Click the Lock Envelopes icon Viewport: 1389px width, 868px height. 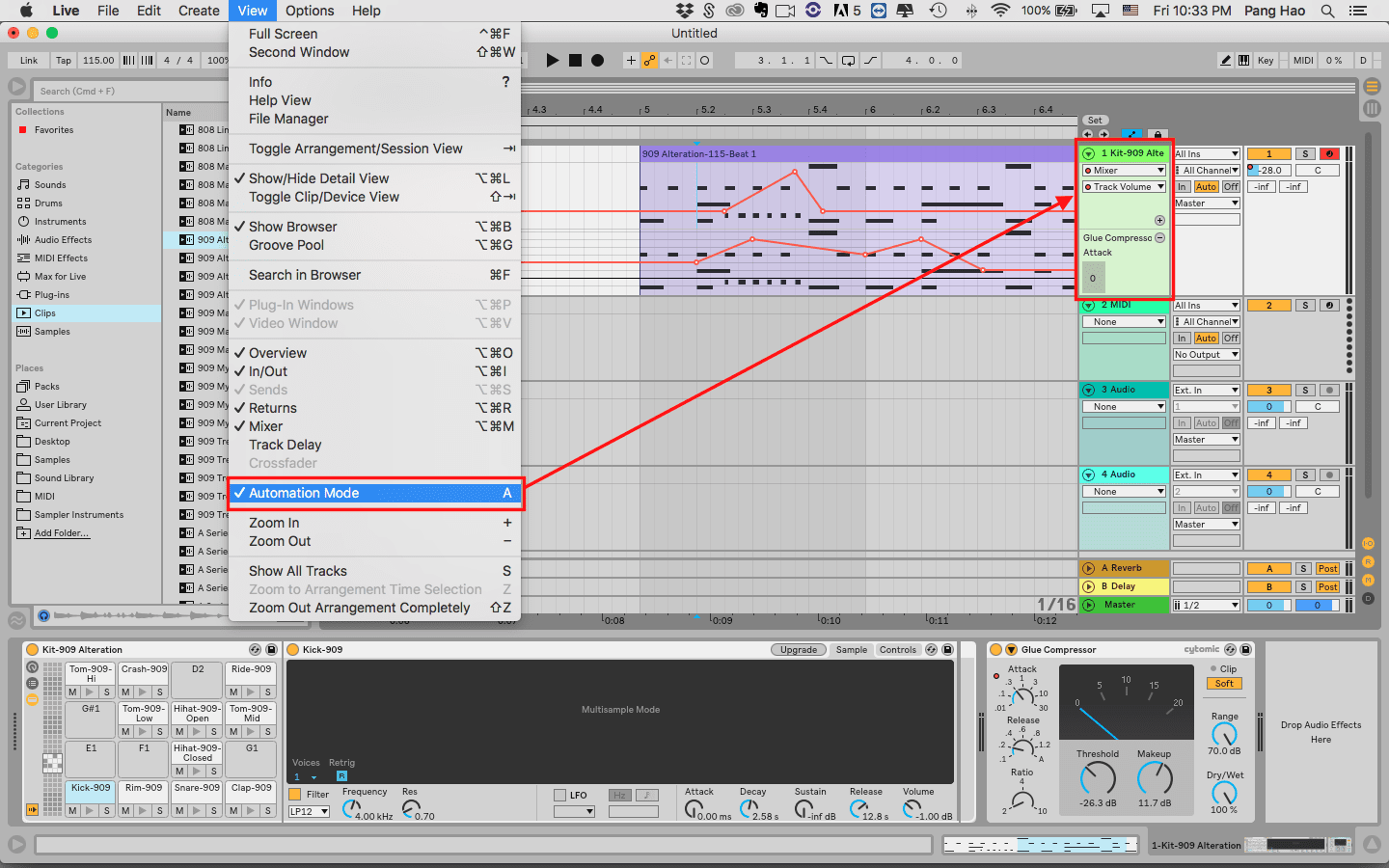(x=1157, y=135)
